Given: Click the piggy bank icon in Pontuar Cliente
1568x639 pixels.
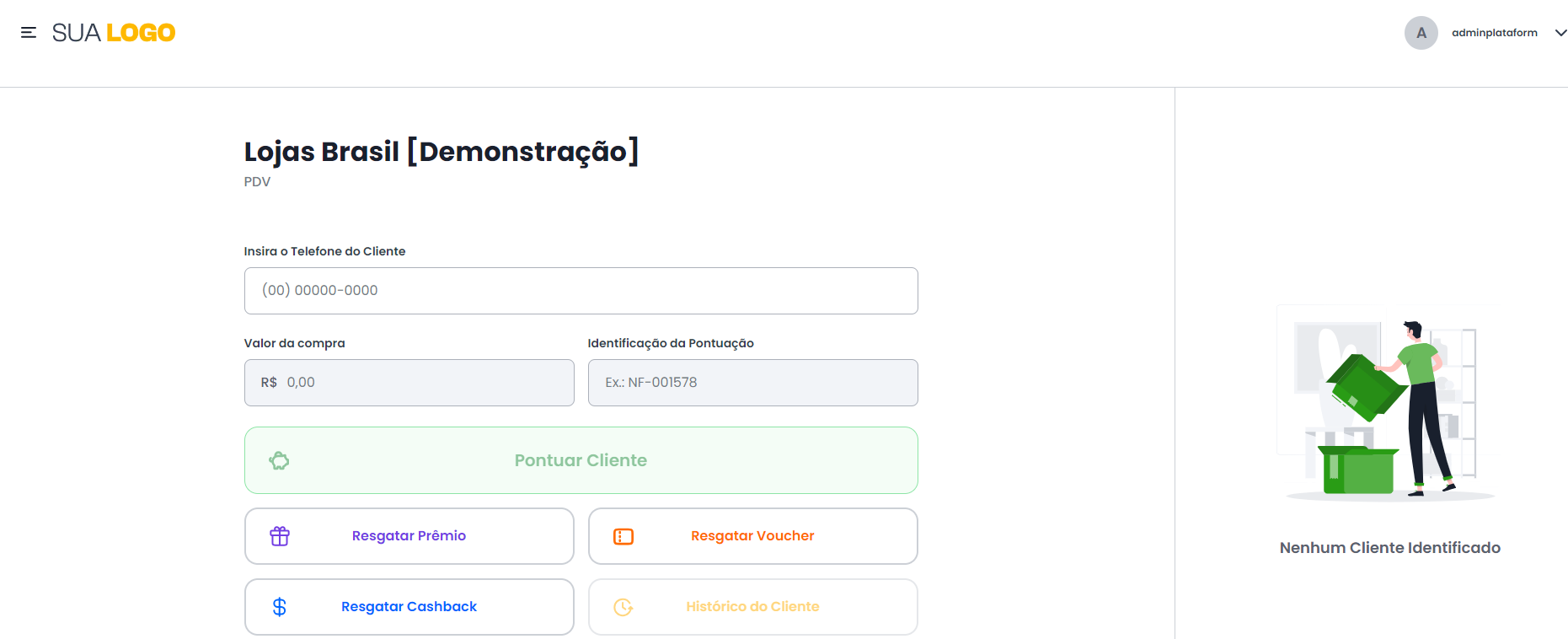Looking at the screenshot, I should click(279, 460).
